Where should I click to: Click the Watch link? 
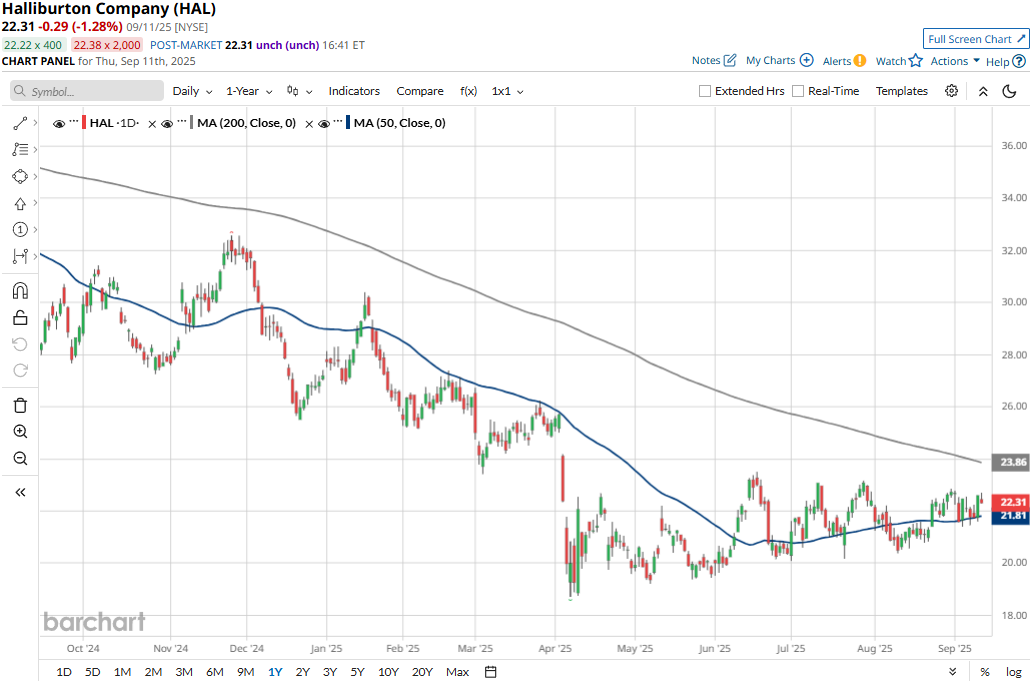[x=890, y=61]
